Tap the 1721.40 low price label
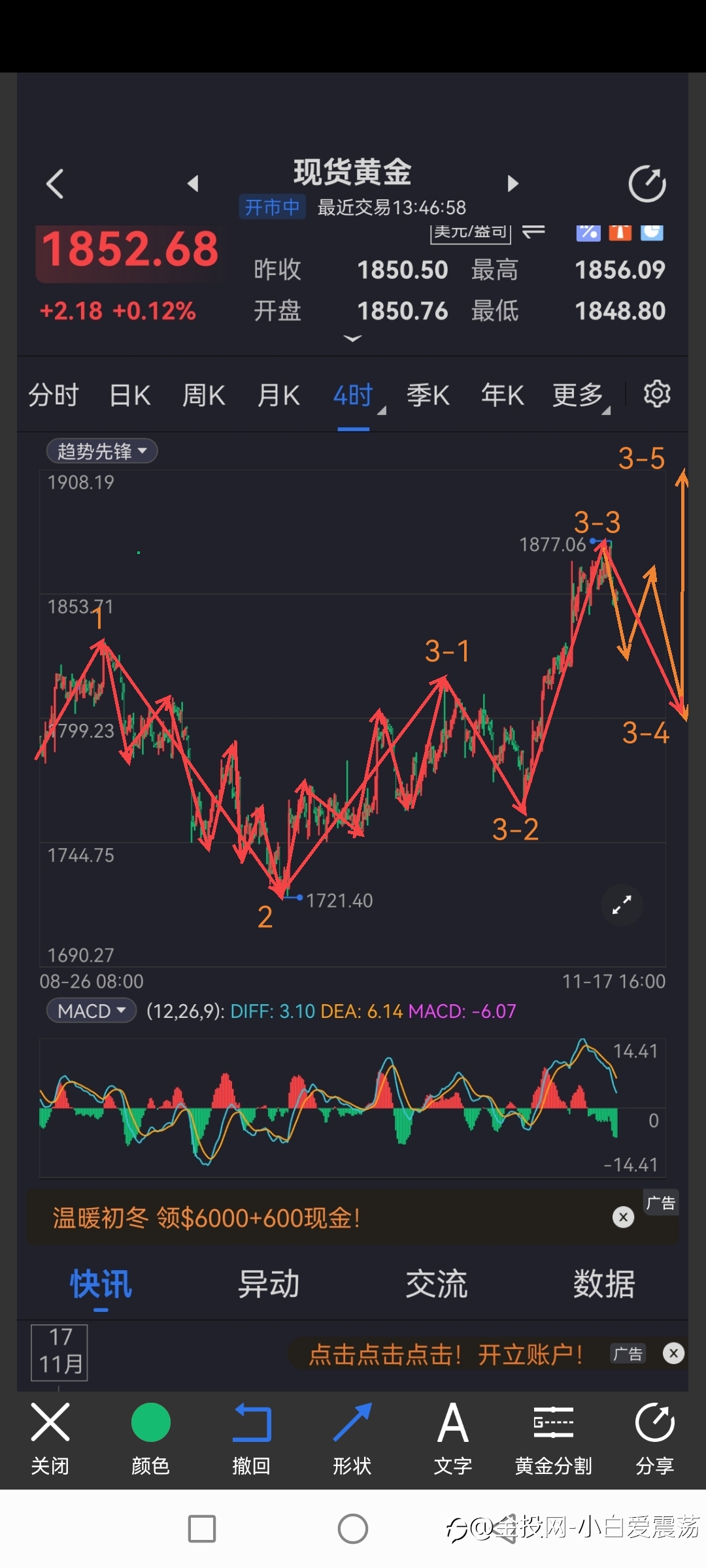Screen dimensions: 706x1568 [x=339, y=900]
